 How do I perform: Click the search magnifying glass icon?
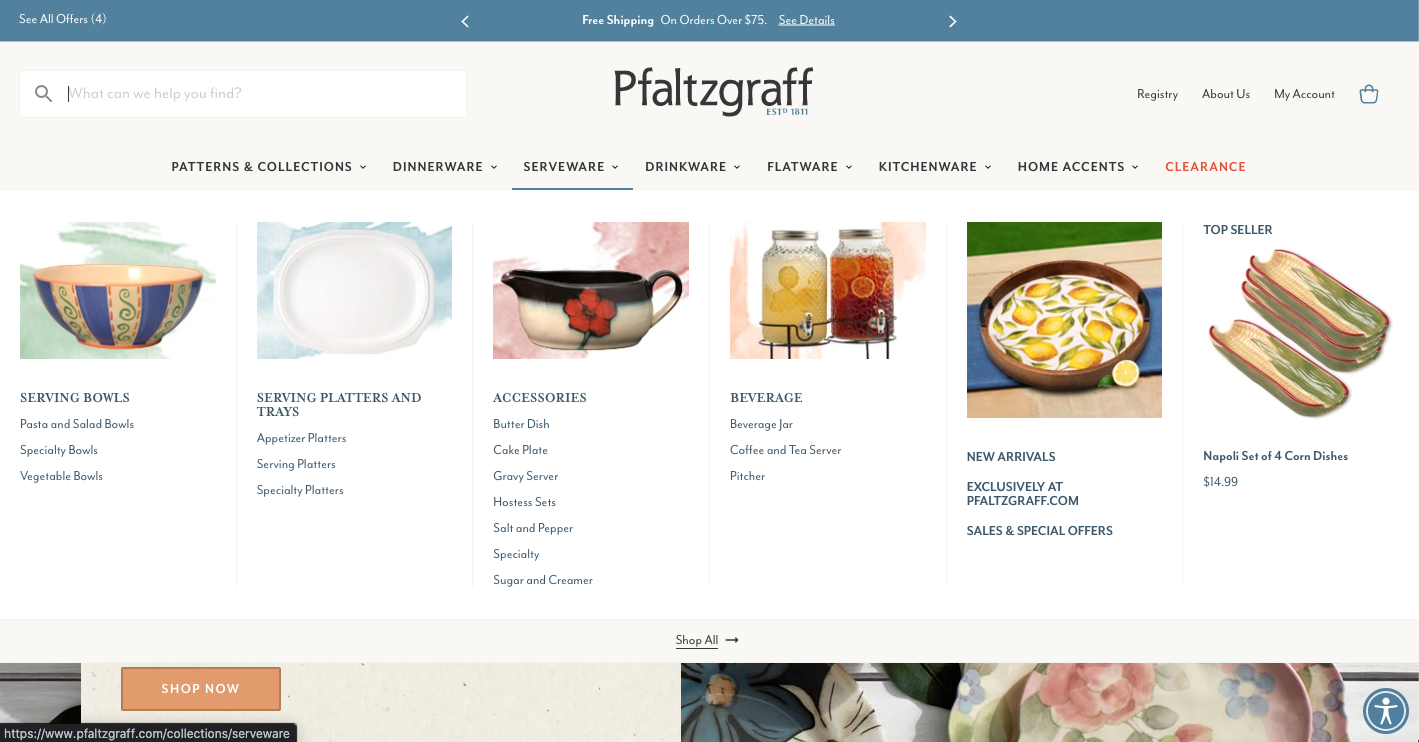coord(43,94)
